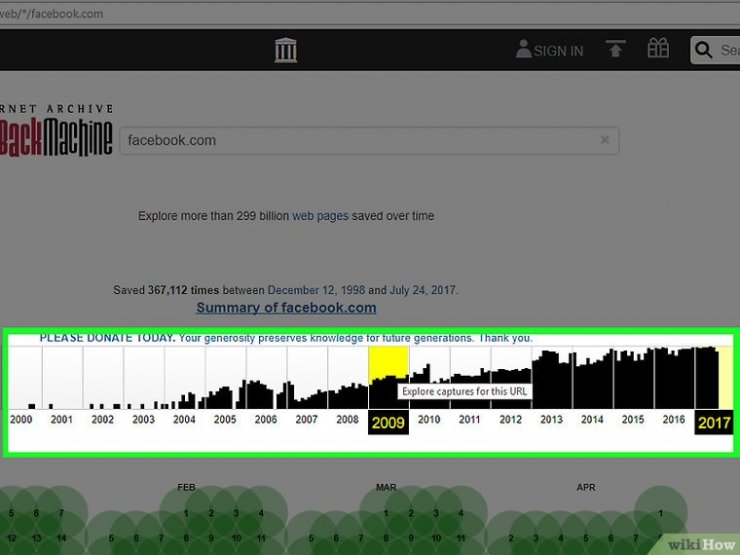
Task: Select highlighted year 2009 on the timeline
Action: (x=388, y=422)
